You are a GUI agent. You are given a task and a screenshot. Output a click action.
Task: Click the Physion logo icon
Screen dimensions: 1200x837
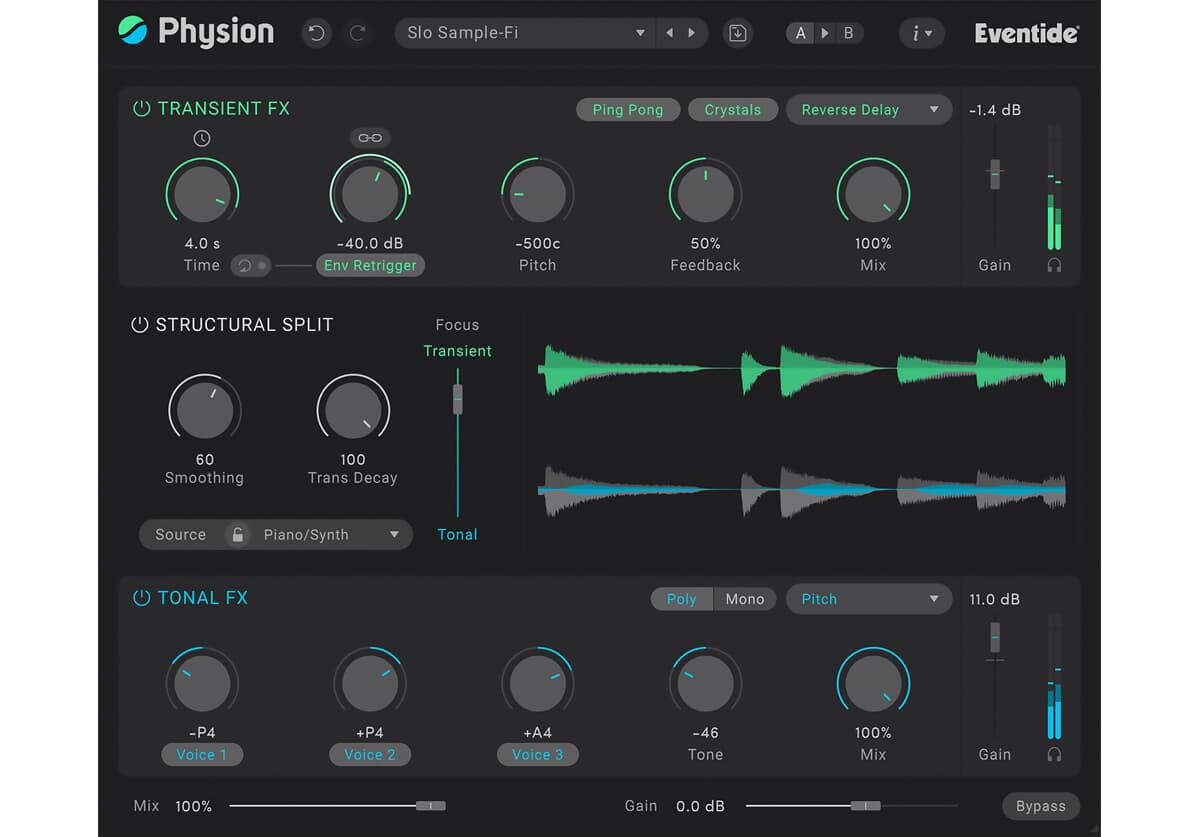pos(131,31)
